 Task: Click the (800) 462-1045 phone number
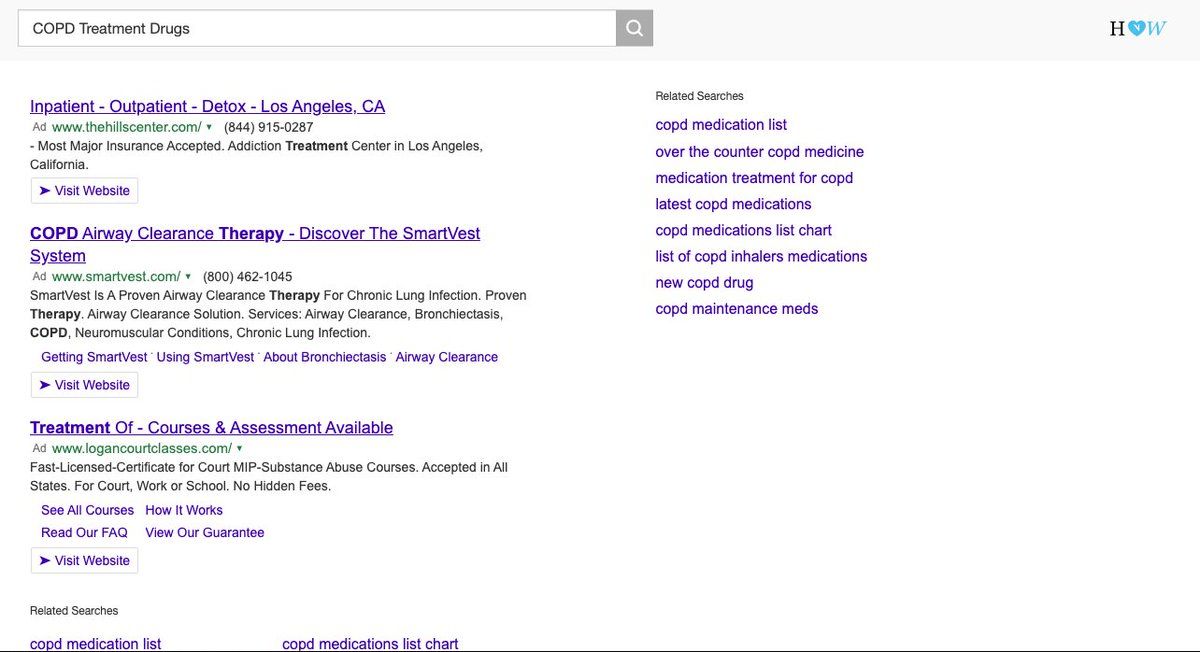click(x=247, y=276)
